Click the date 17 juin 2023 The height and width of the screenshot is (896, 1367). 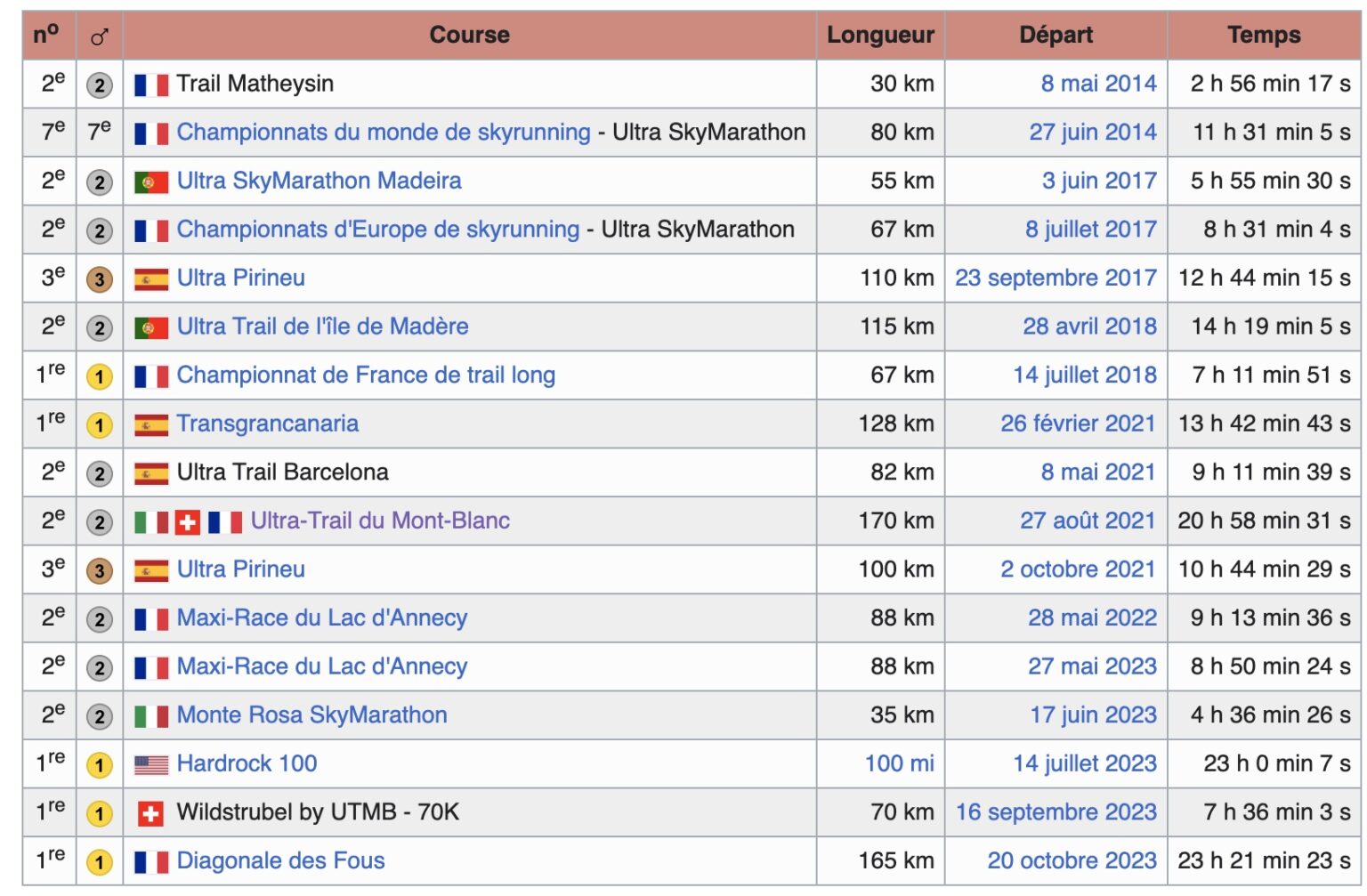(1094, 715)
